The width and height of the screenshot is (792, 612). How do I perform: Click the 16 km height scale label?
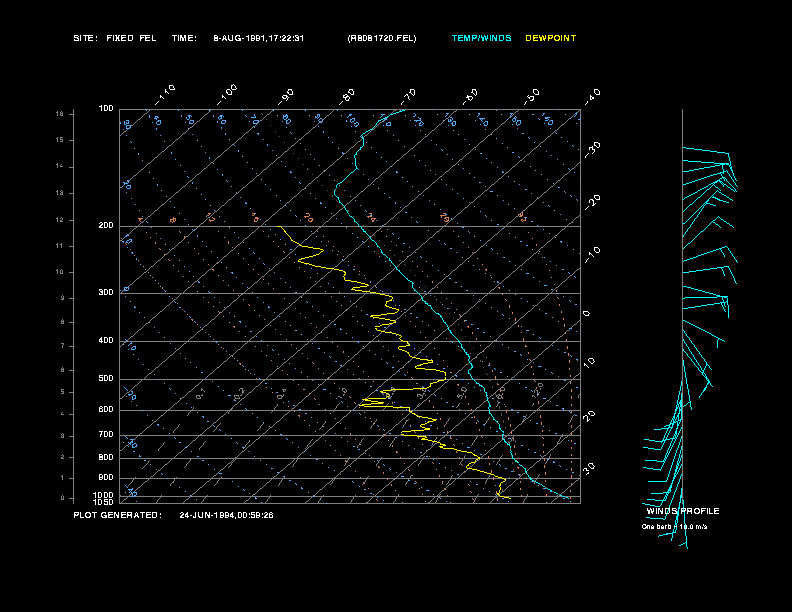(59, 114)
